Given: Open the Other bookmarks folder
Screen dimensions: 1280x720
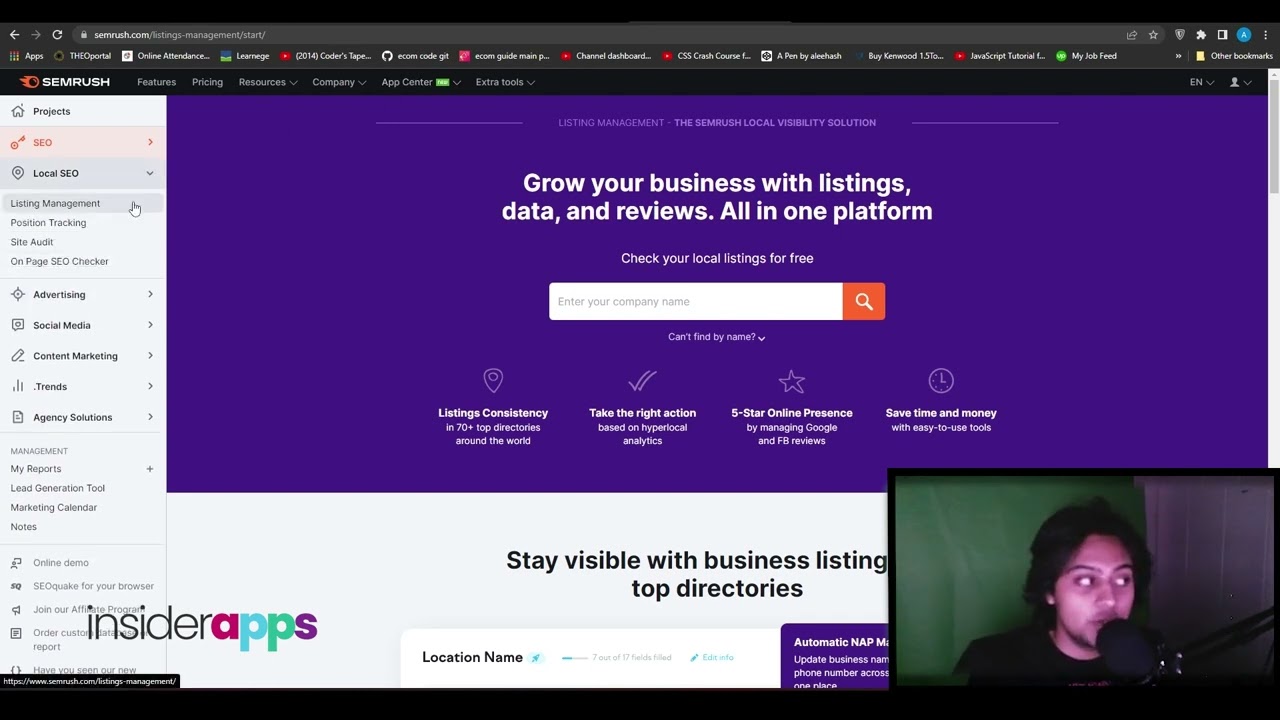Looking at the screenshot, I should 1234,56.
